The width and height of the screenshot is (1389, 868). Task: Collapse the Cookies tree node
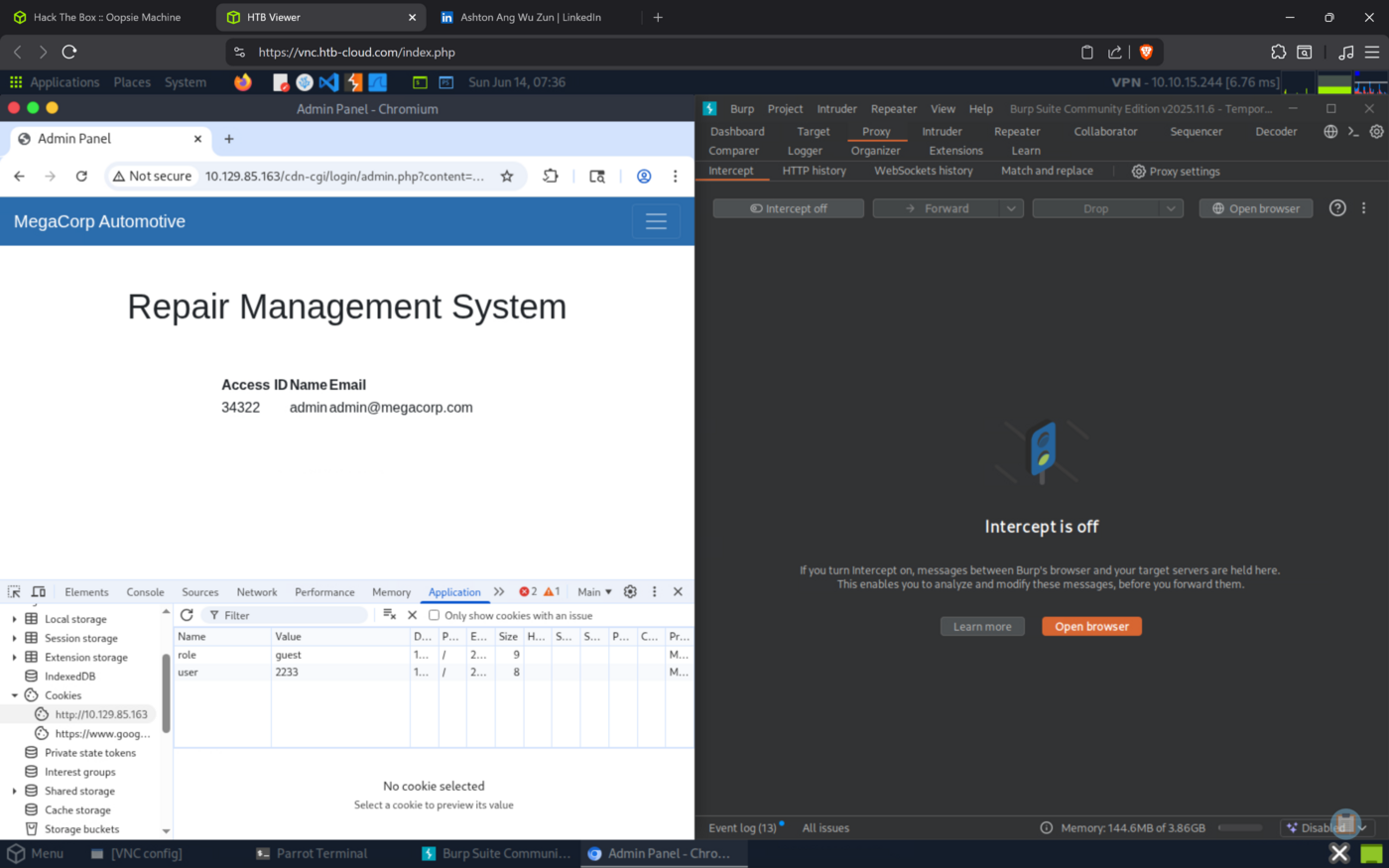(14, 695)
